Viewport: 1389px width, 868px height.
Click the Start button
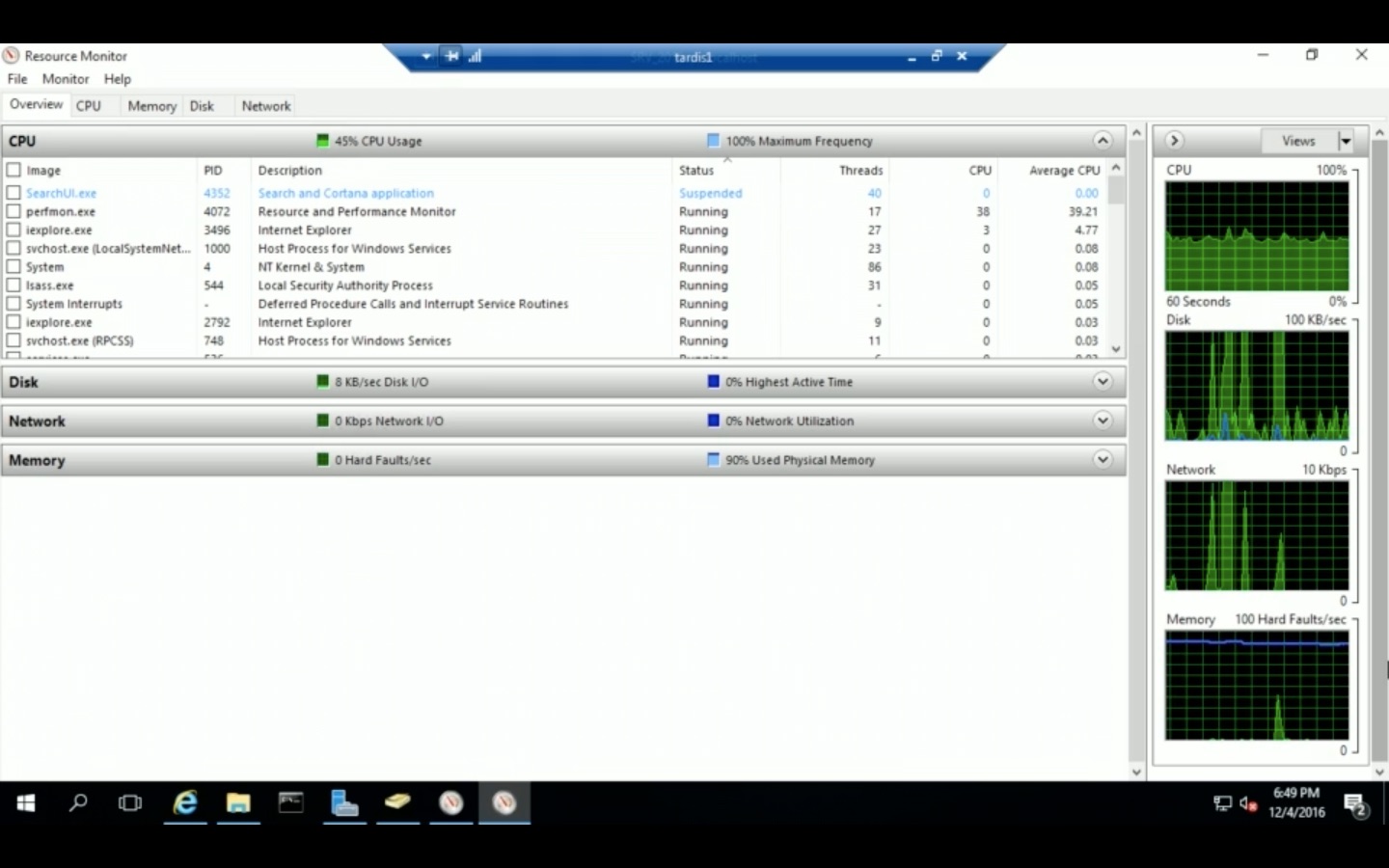click(24, 802)
